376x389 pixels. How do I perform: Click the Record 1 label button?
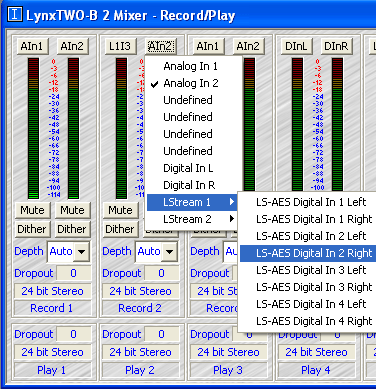point(52,308)
